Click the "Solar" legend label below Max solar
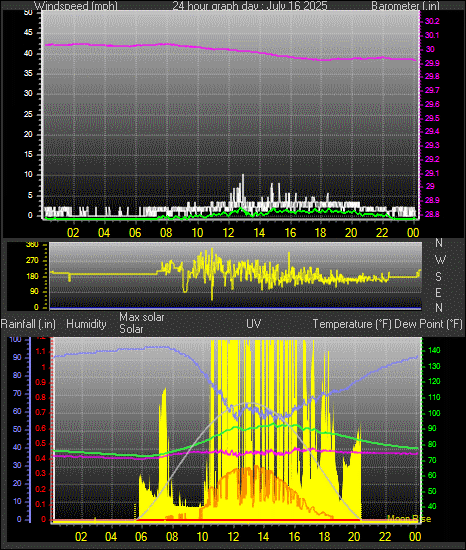 pyautogui.click(x=131, y=329)
